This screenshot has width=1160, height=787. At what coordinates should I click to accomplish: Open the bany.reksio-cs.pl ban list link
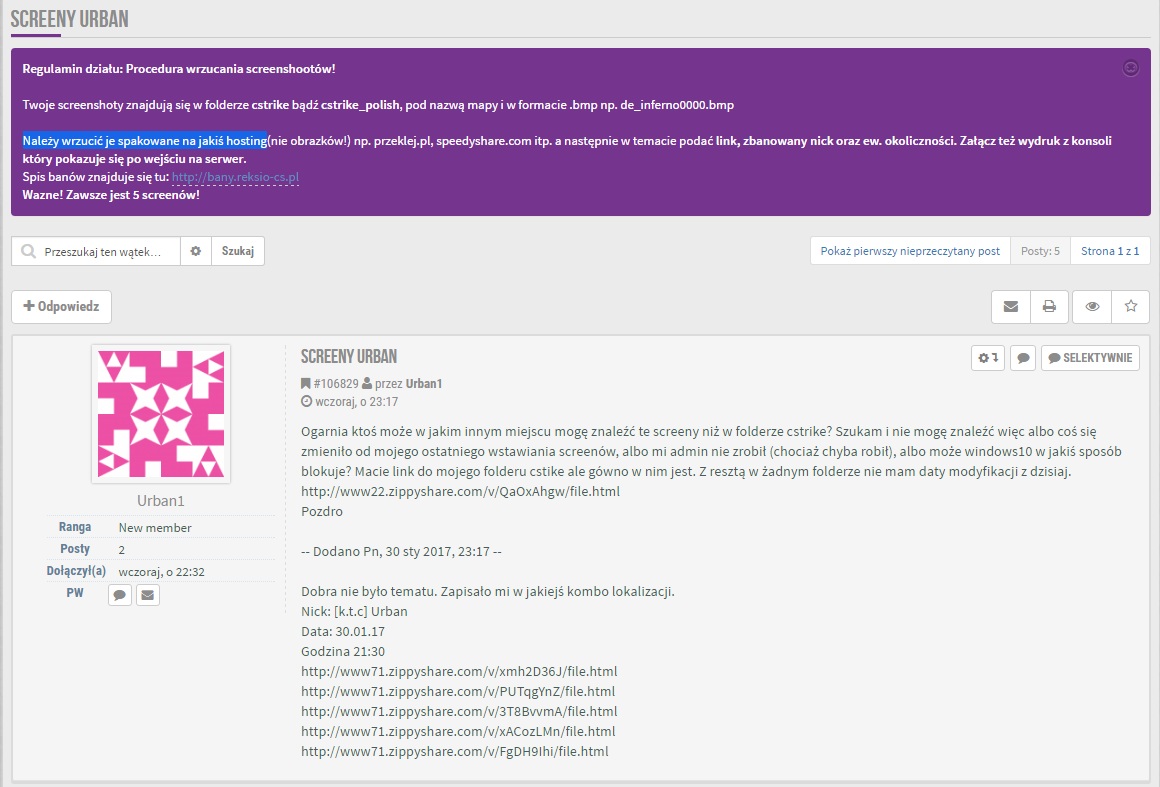pyautogui.click(x=235, y=177)
